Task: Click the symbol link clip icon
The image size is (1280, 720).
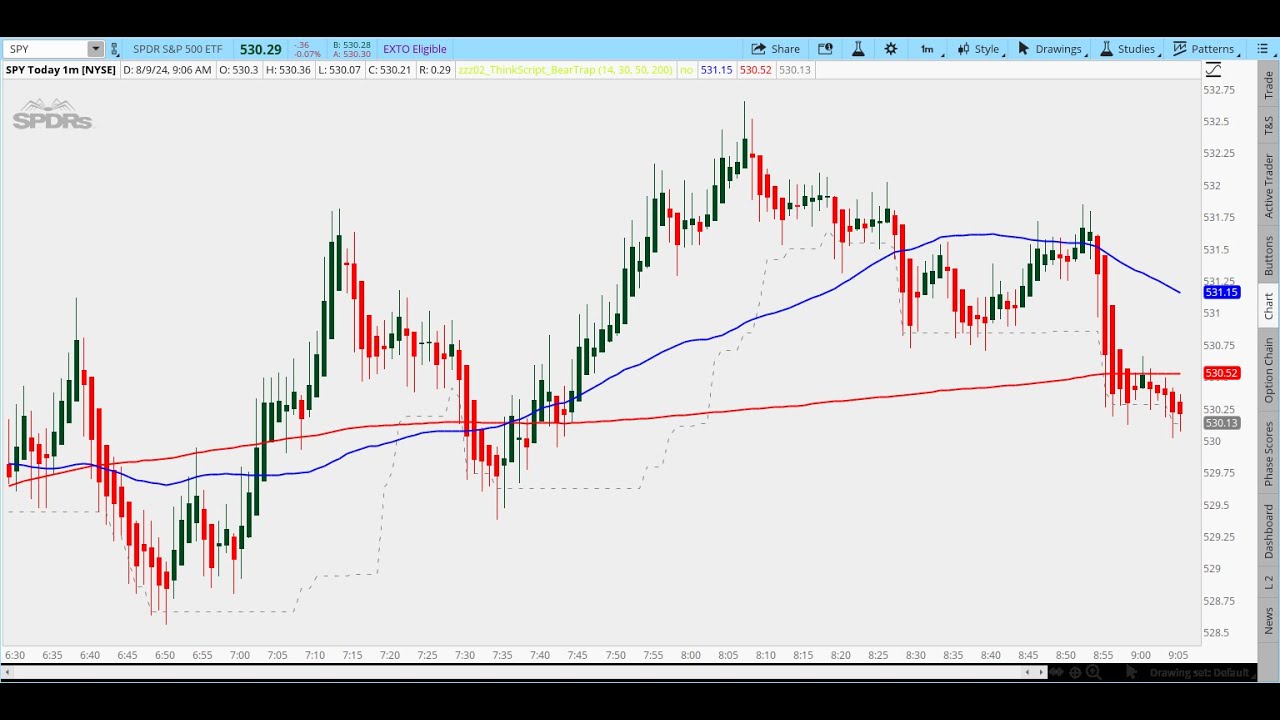Action: click(x=114, y=49)
